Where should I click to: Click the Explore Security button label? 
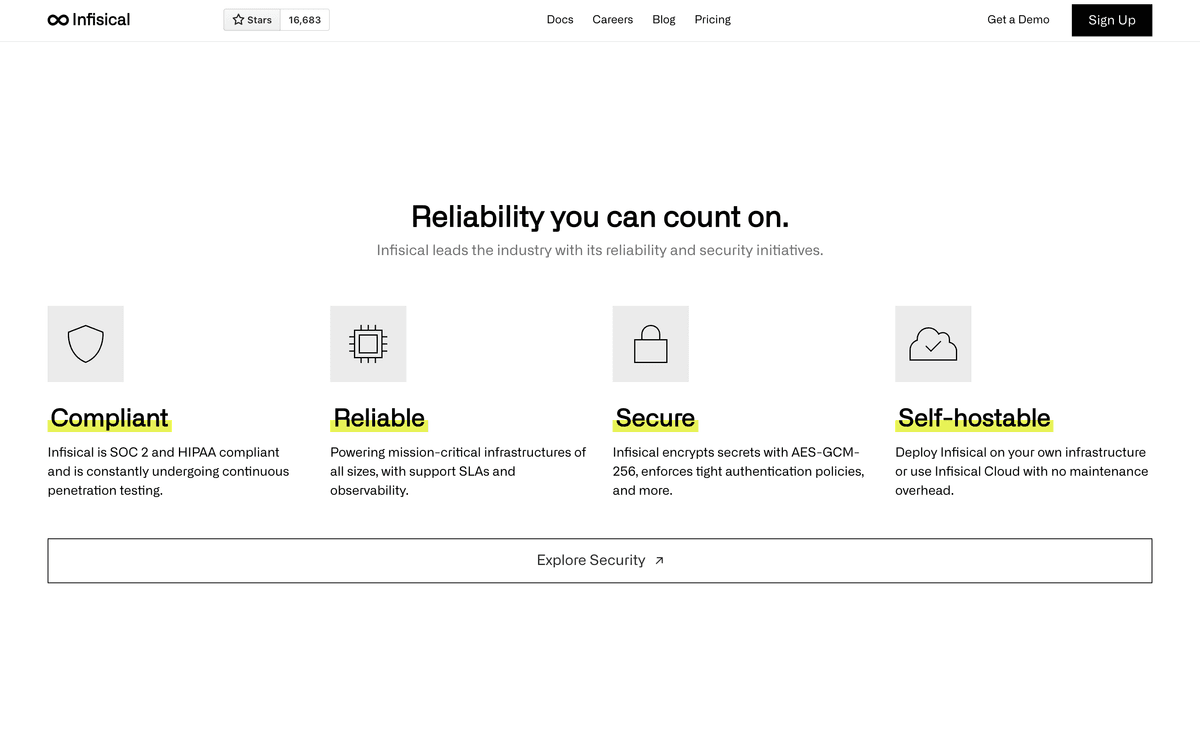click(590, 561)
